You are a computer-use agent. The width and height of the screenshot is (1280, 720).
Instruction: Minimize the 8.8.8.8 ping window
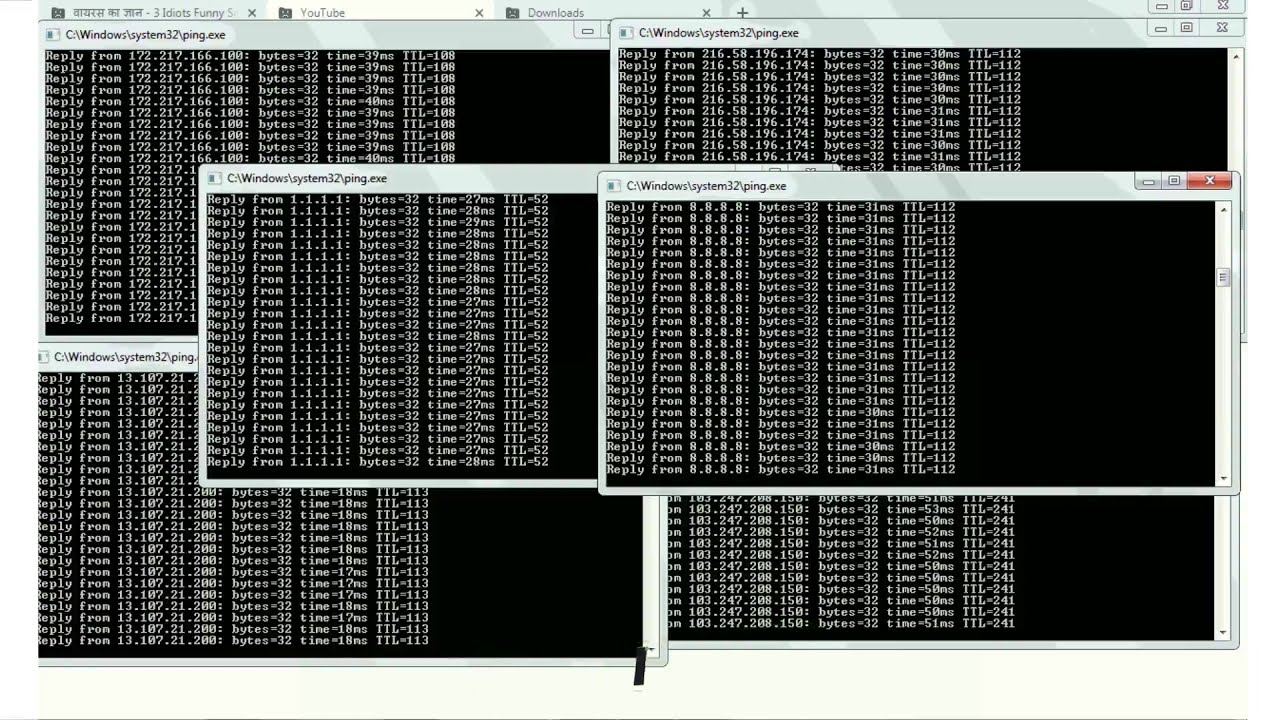click(1149, 181)
